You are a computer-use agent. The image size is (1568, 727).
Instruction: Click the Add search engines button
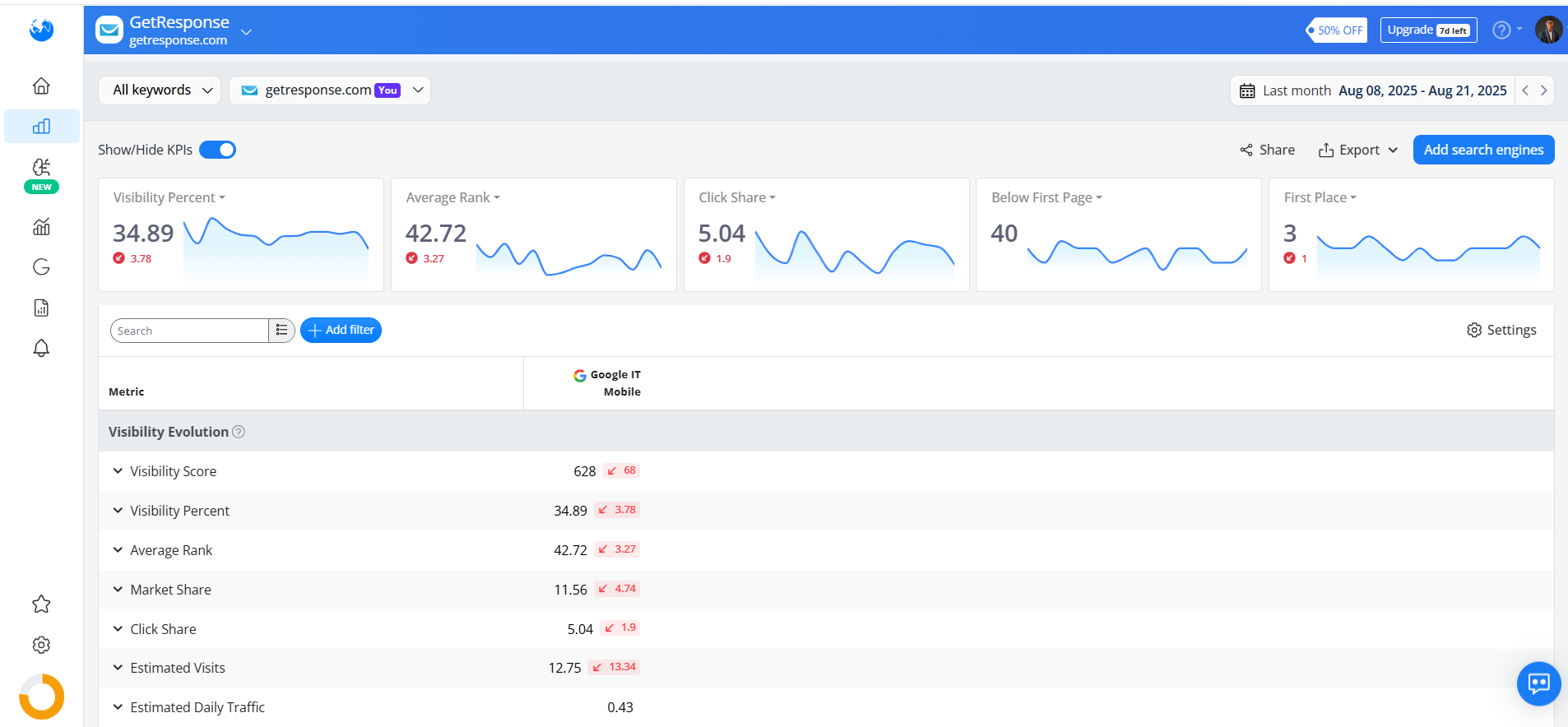coord(1483,150)
